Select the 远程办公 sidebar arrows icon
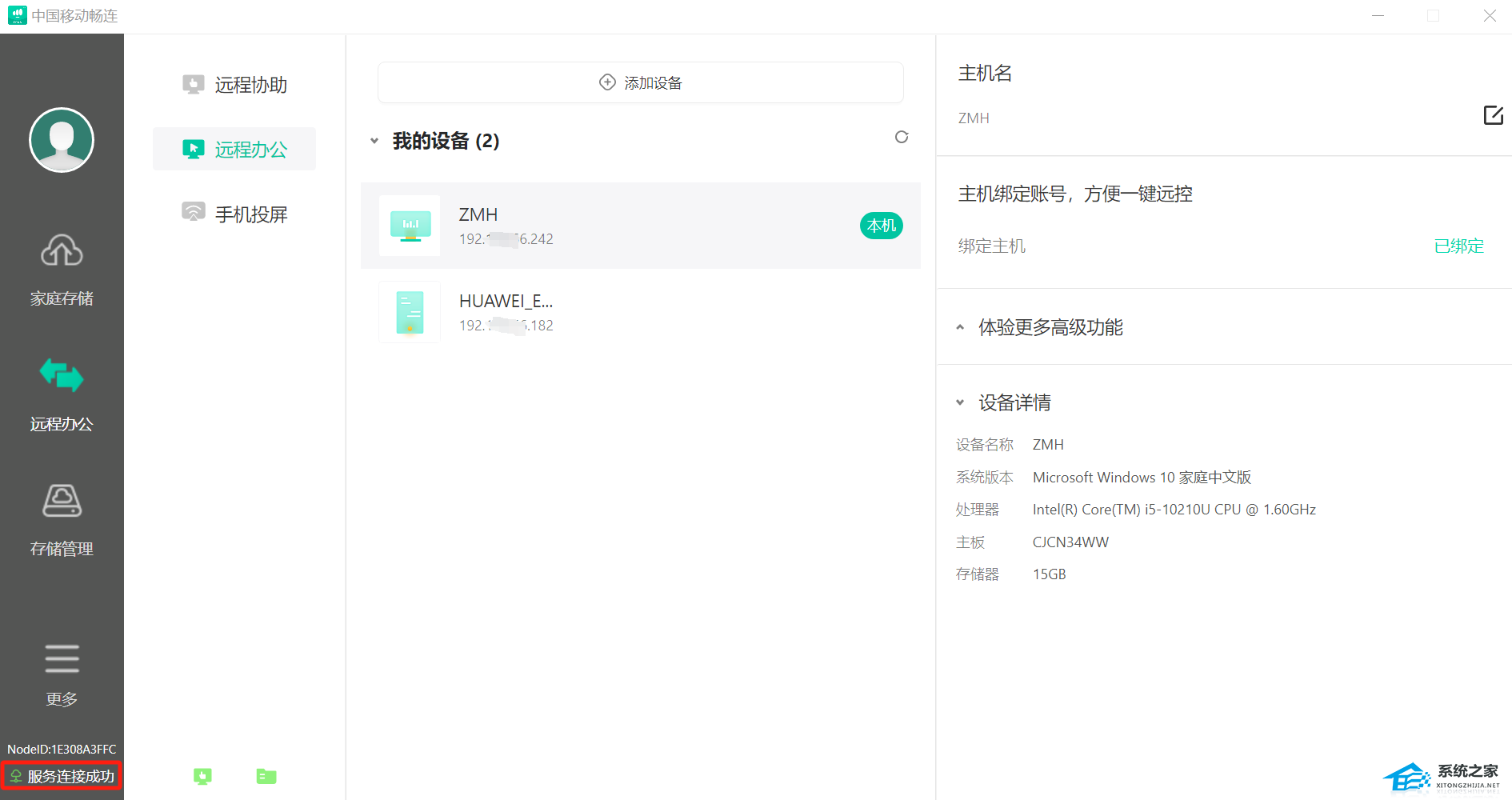 [x=62, y=376]
